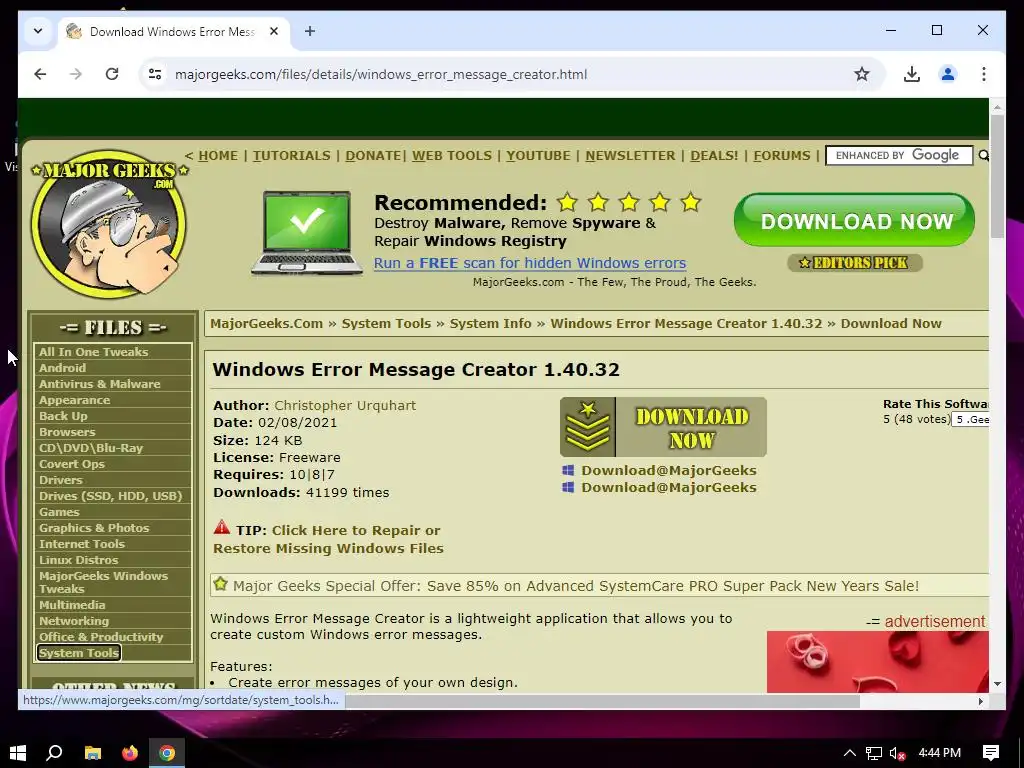Screen dimensions: 1024x768
Task: Select Antivirus & Malware category
Action: (x=99, y=384)
